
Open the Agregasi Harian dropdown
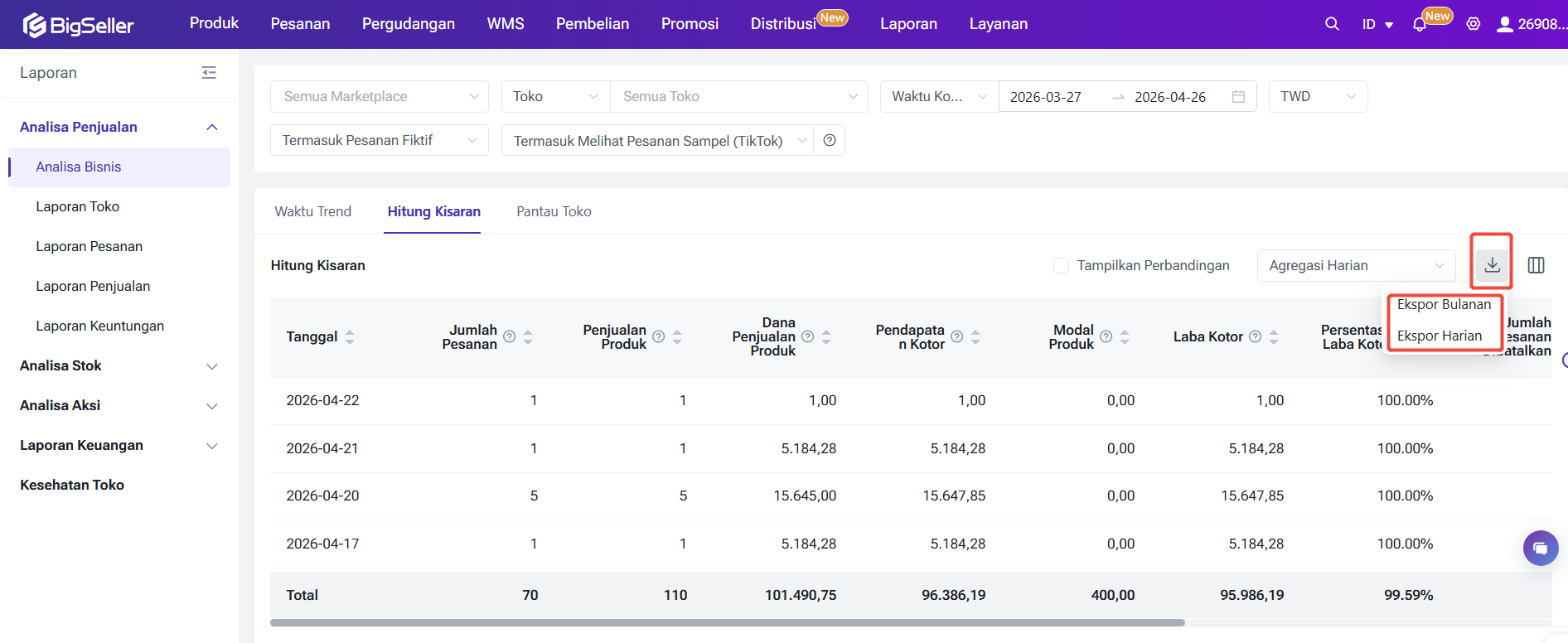(x=1355, y=265)
